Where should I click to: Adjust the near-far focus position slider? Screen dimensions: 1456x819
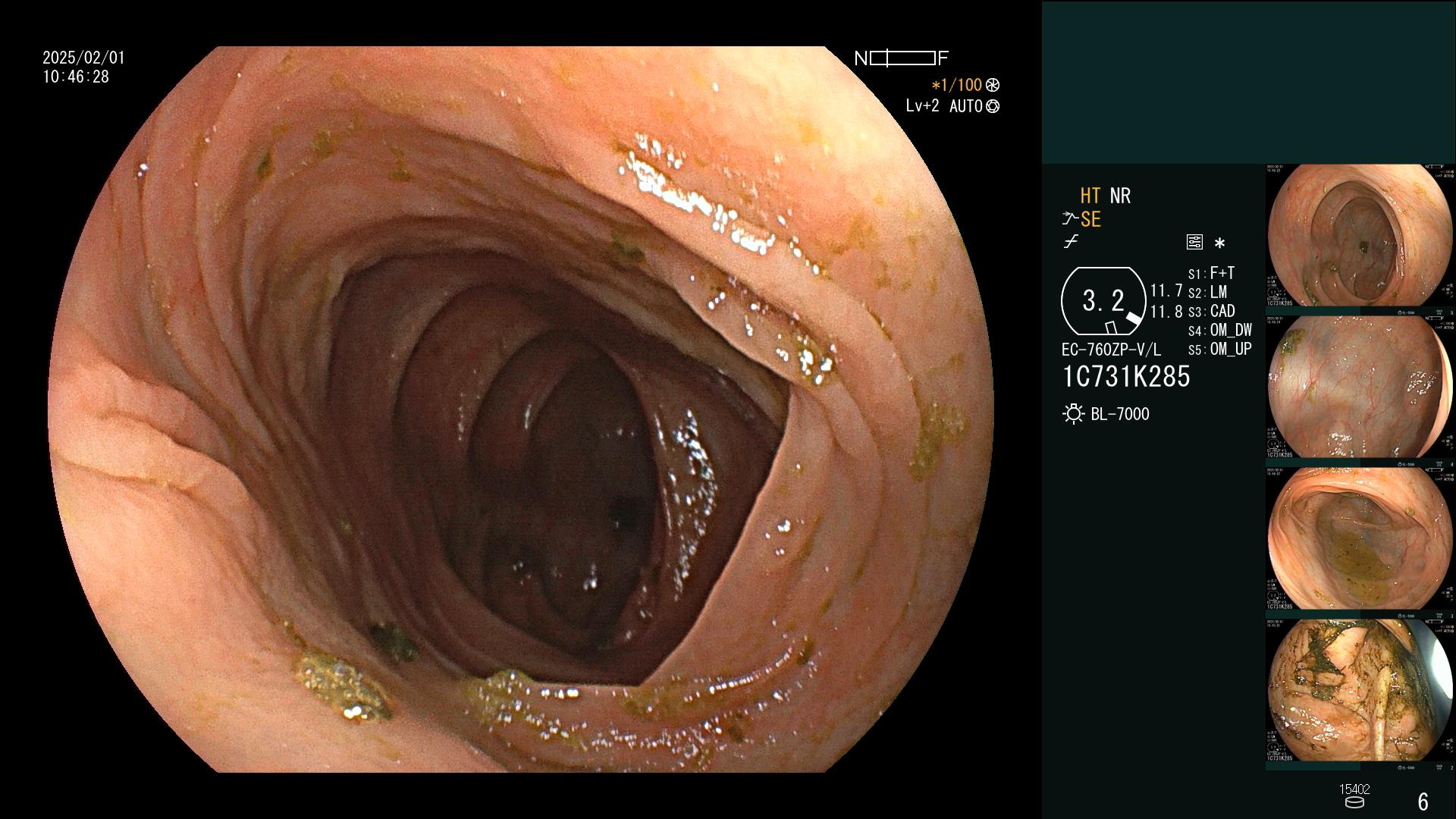(x=902, y=58)
